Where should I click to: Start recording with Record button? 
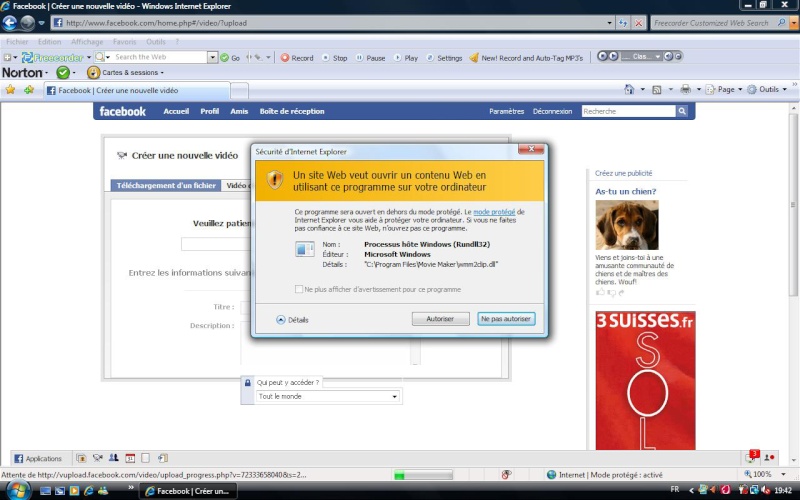tap(297, 58)
